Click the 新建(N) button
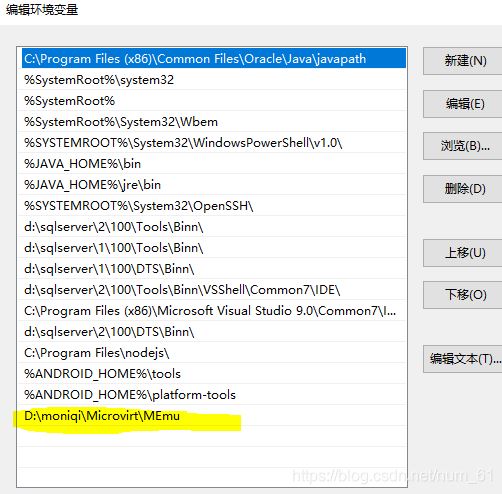The height and width of the screenshot is (494, 502). [x=463, y=61]
